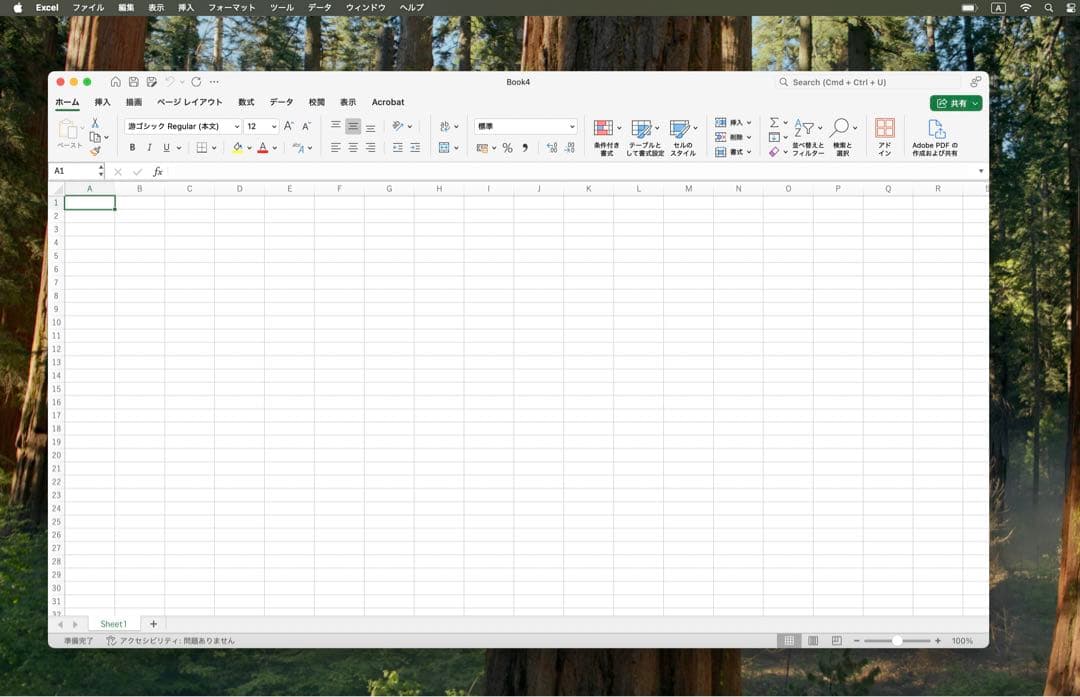Open the データ menu in macOS menu bar
Image resolution: width=1080 pixels, height=697 pixels.
pyautogui.click(x=319, y=7)
